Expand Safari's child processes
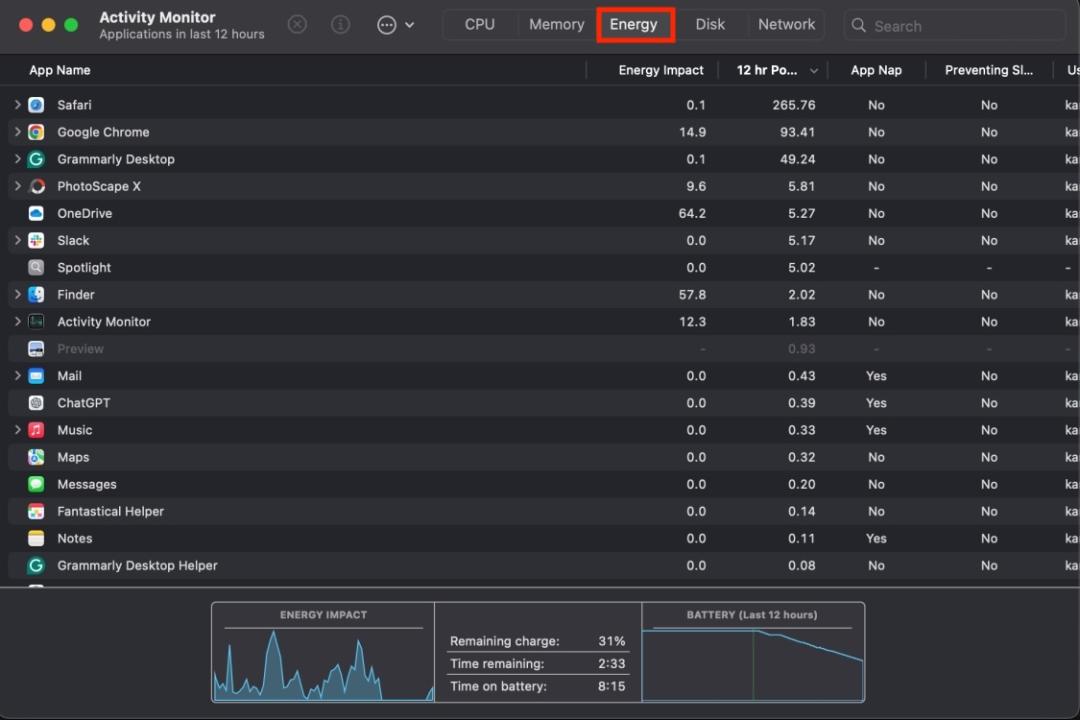Screen dimensions: 1080x720 tap(17, 104)
